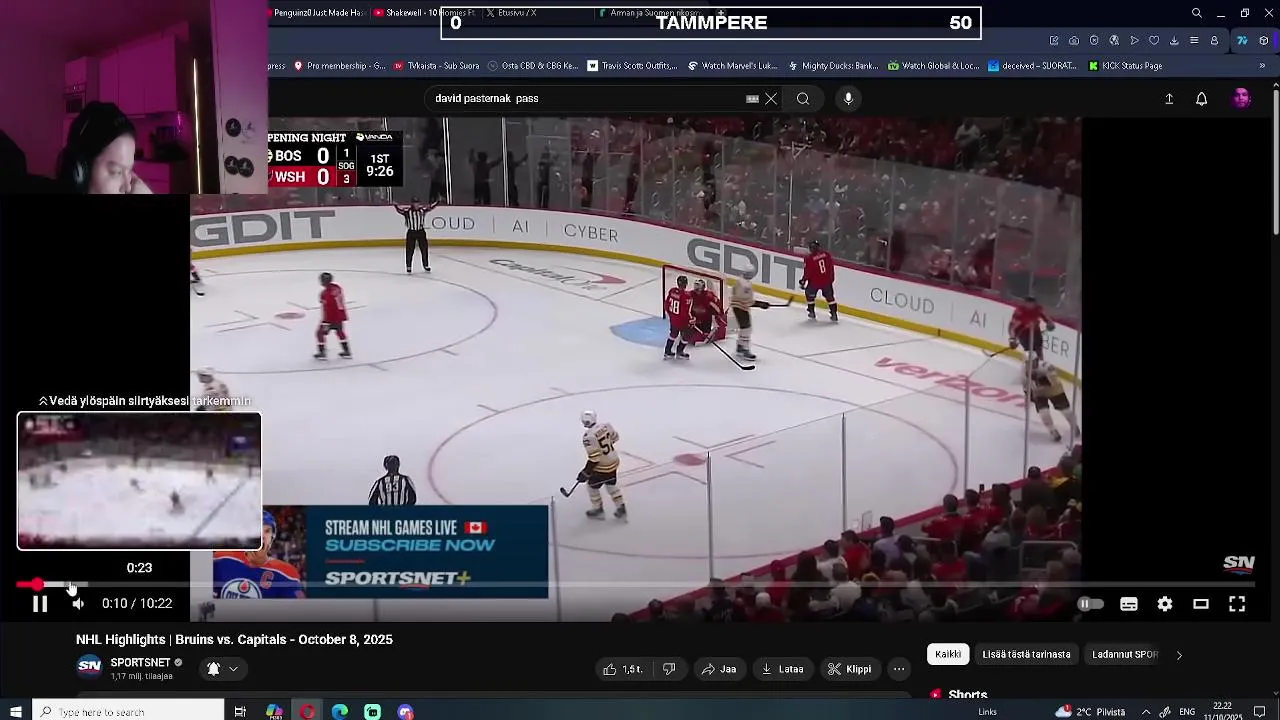Open the account avatar menu
Image resolution: width=1280 pixels, height=720 pixels.
[x=1242, y=99]
